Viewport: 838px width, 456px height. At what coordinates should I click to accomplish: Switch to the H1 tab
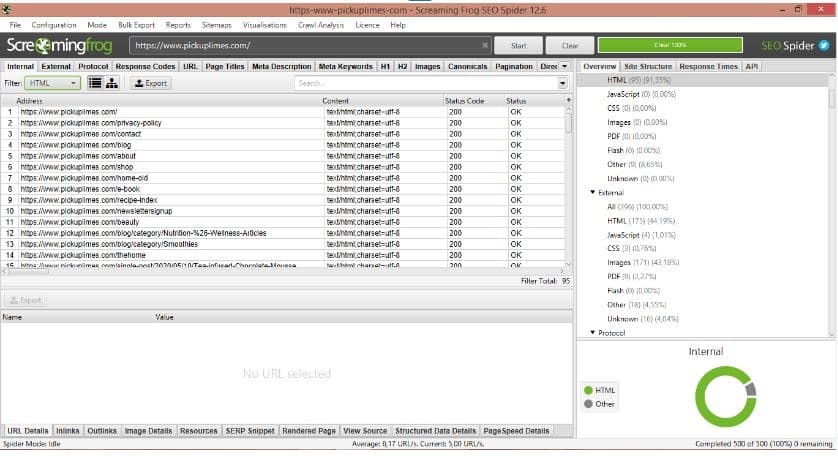(385, 66)
